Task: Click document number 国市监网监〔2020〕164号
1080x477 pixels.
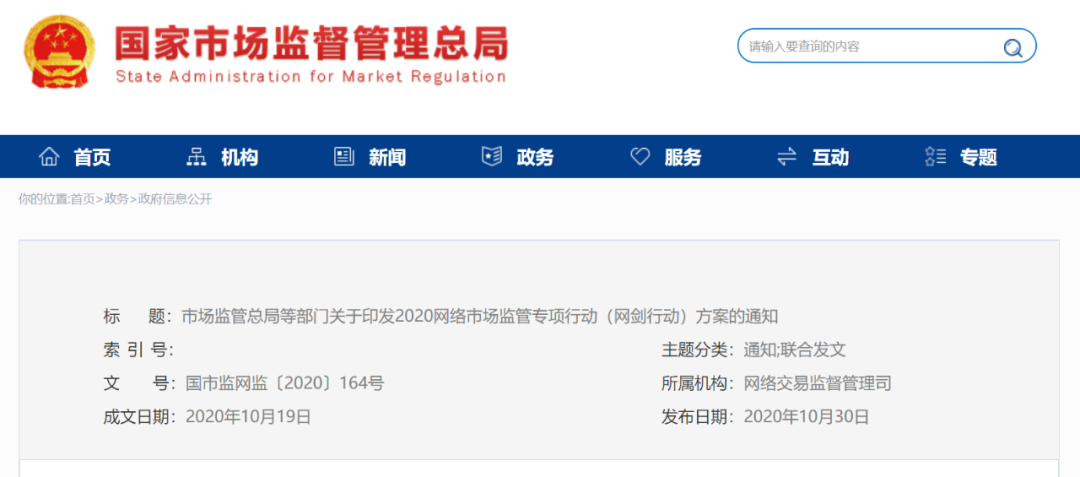Action: pyautogui.click(x=285, y=383)
